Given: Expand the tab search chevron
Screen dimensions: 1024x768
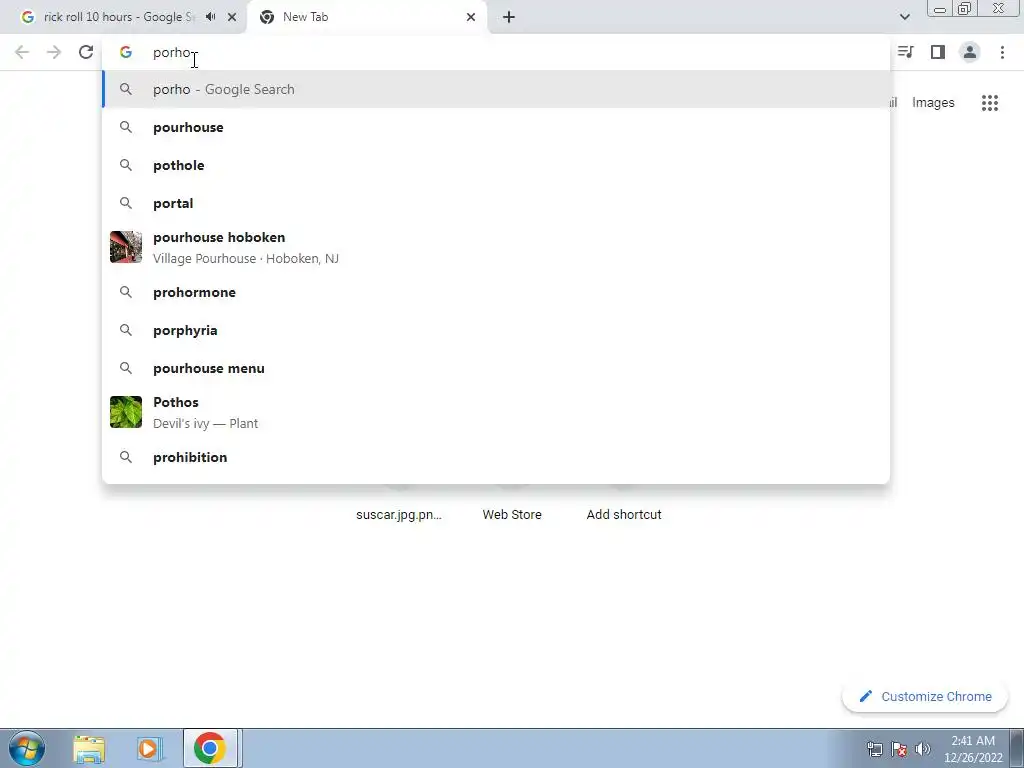Looking at the screenshot, I should coord(904,17).
